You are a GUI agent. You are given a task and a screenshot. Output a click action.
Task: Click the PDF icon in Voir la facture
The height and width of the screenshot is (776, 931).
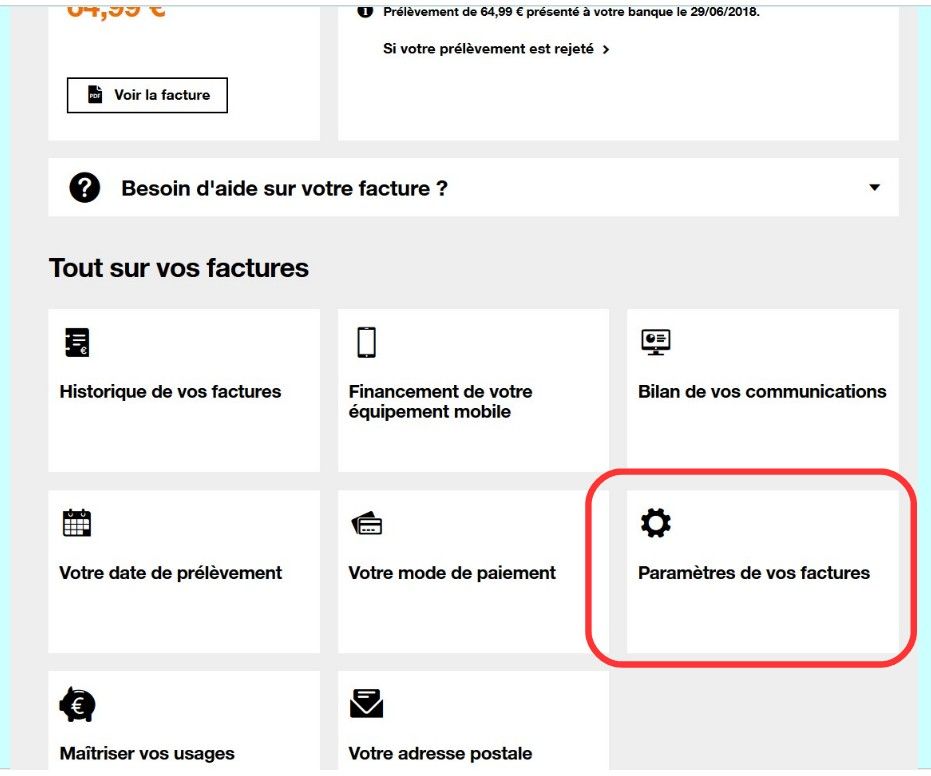[x=95, y=94]
